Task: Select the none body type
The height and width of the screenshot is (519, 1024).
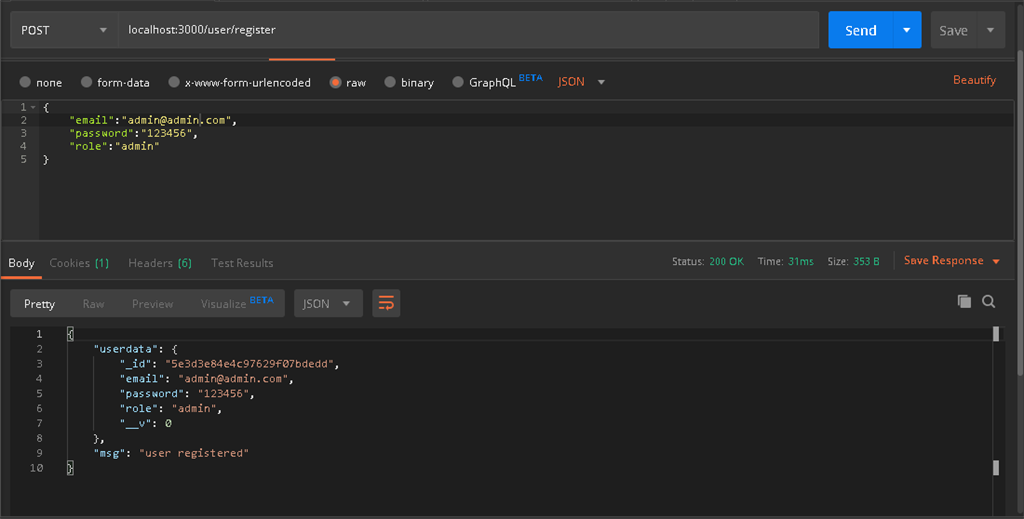Action: coord(25,82)
